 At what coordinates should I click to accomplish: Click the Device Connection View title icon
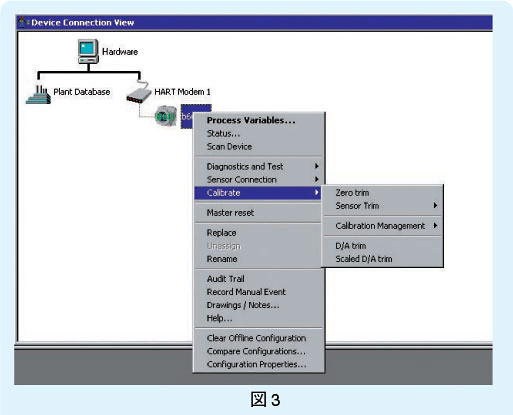23,22
